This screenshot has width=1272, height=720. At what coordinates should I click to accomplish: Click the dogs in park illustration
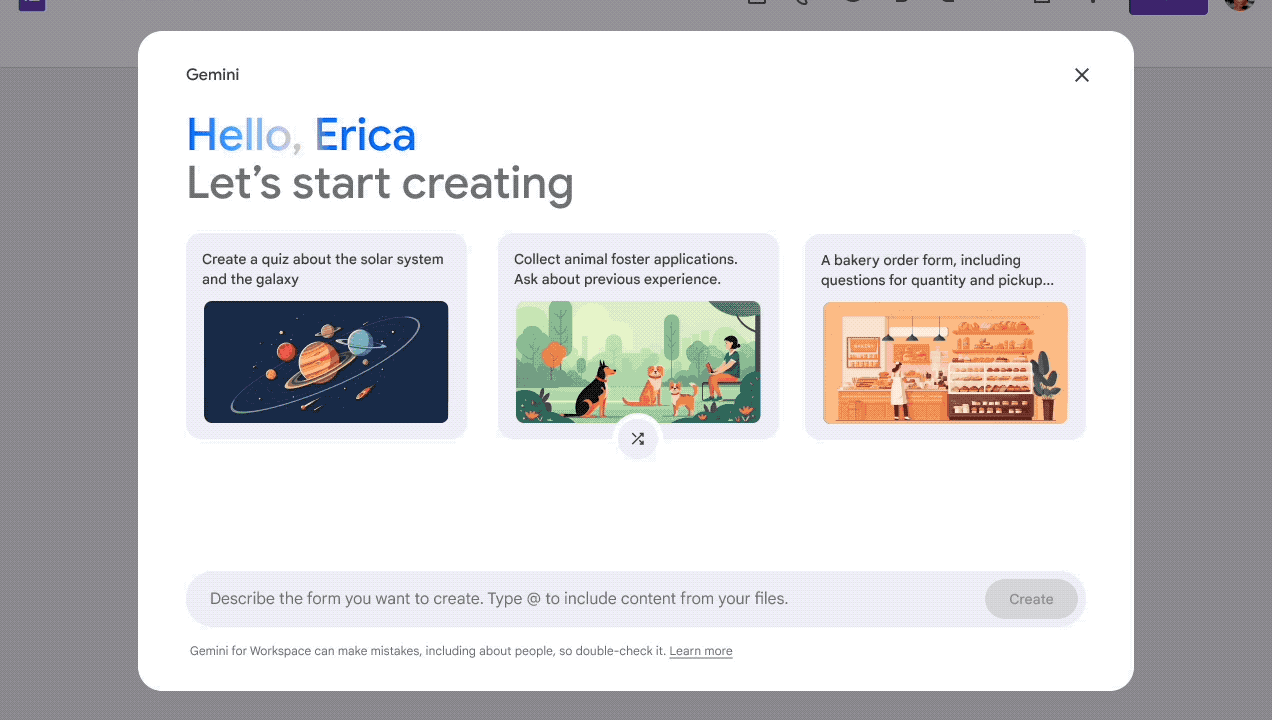(x=638, y=362)
